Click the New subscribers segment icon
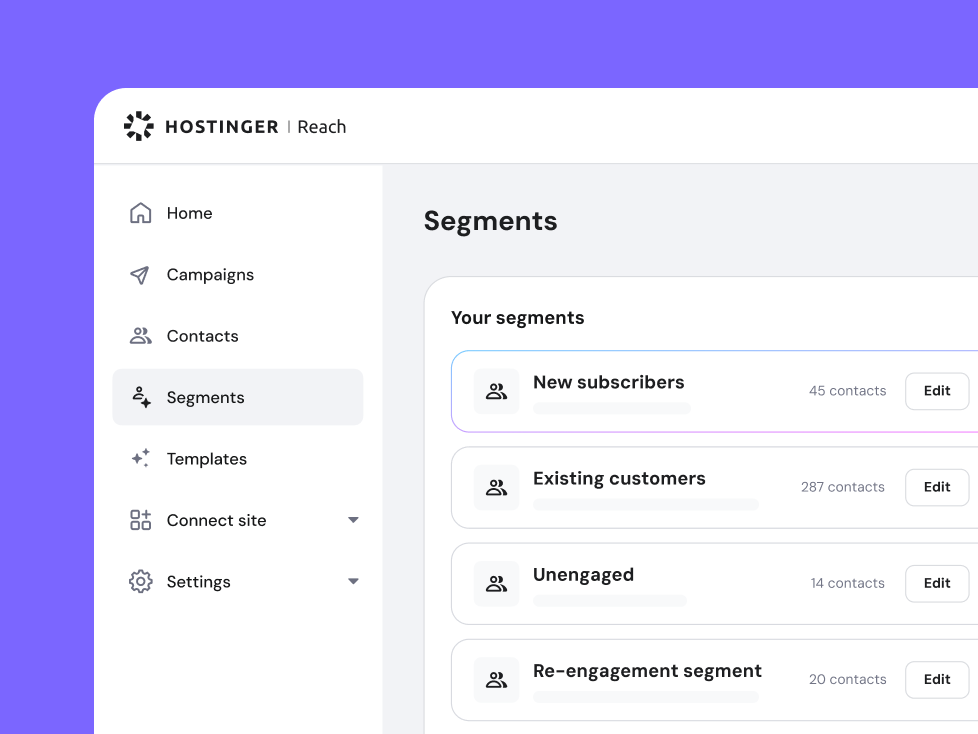This screenshot has width=978, height=734. point(496,391)
